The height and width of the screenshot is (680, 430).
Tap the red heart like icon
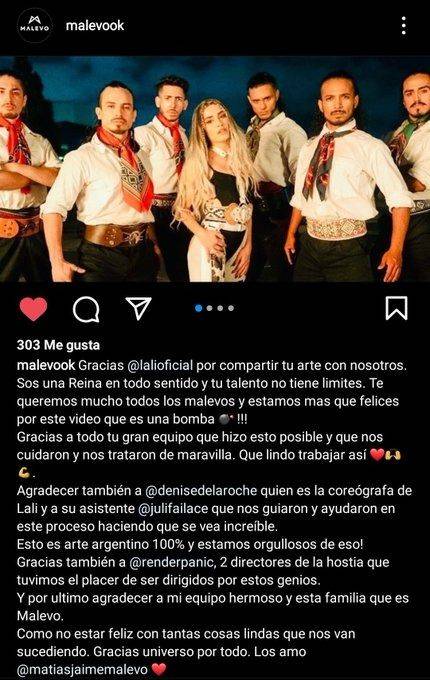pos(33,309)
